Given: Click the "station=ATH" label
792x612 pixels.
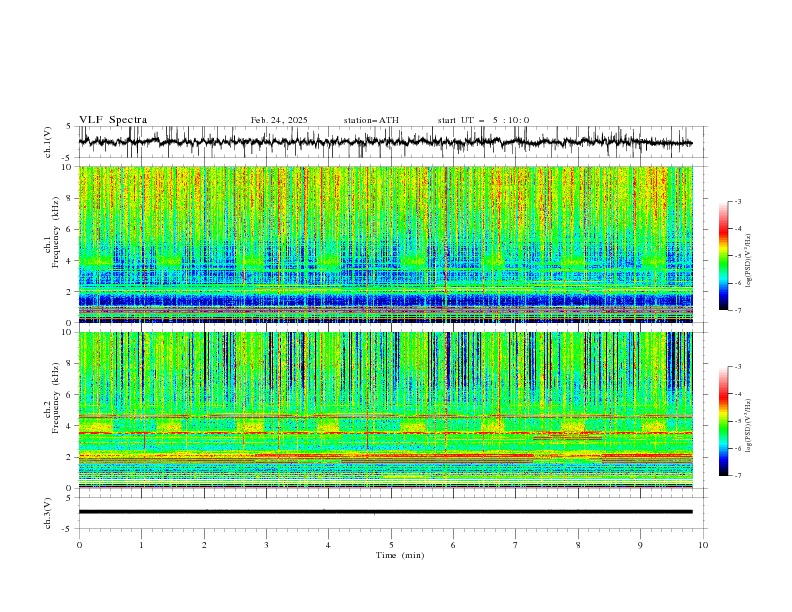Looking at the screenshot, I should point(371,120).
